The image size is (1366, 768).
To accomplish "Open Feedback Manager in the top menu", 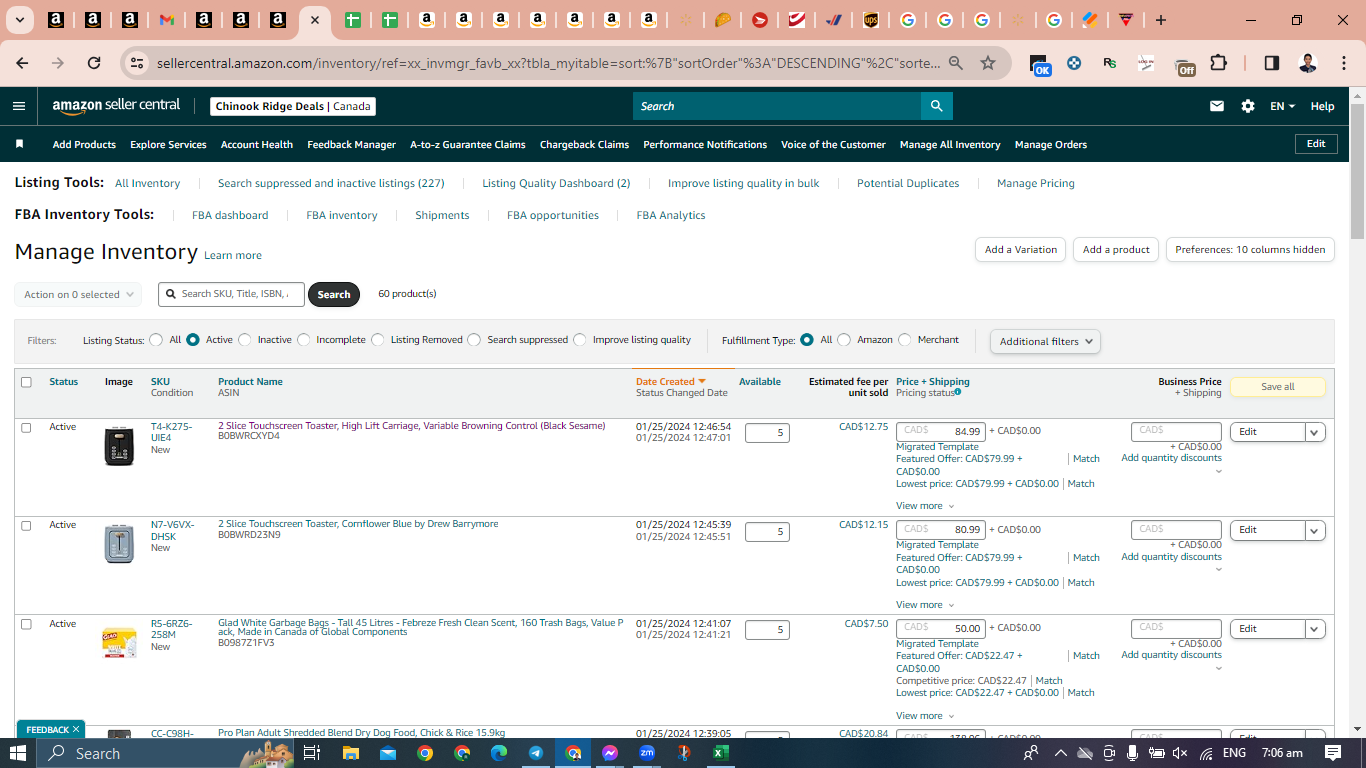I will [x=351, y=145].
